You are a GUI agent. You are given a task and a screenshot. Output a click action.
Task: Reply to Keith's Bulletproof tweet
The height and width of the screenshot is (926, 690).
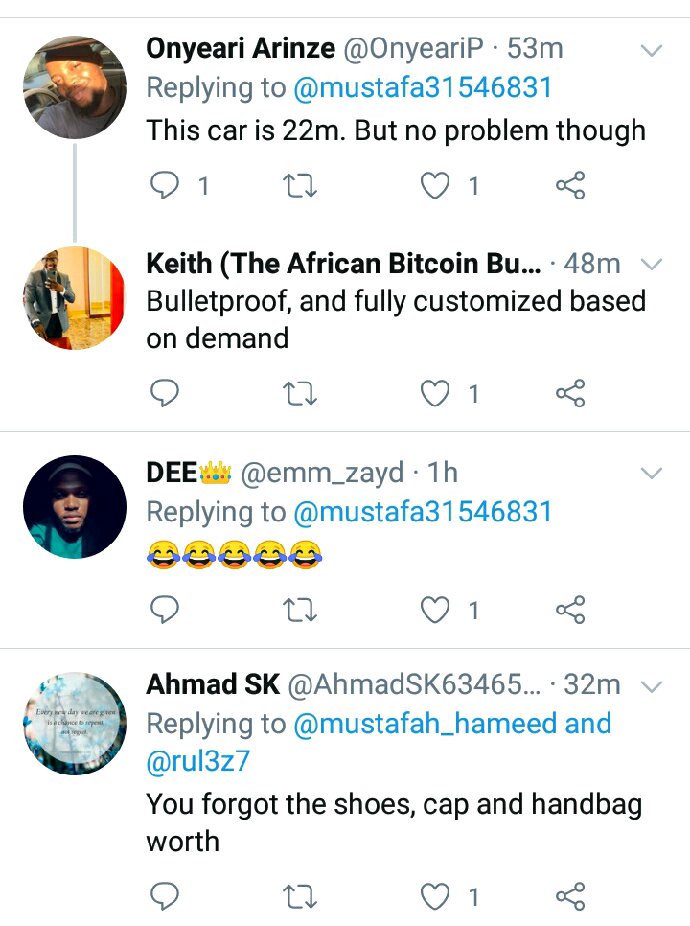click(x=164, y=395)
